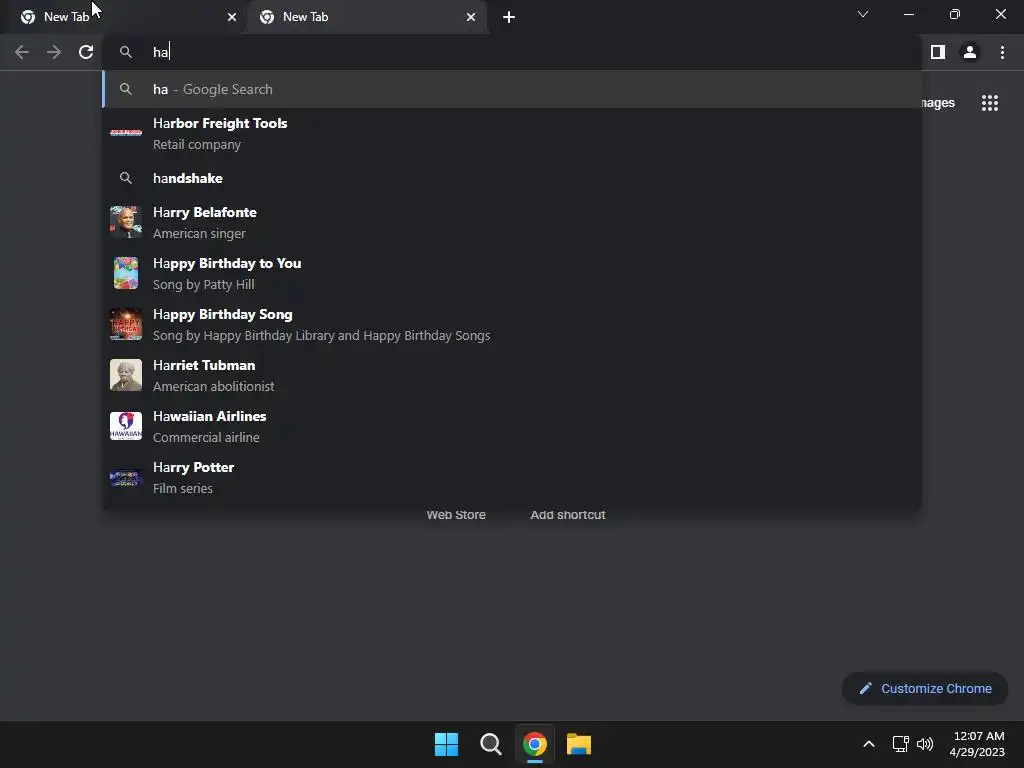Click Add shortcut

[568, 515]
